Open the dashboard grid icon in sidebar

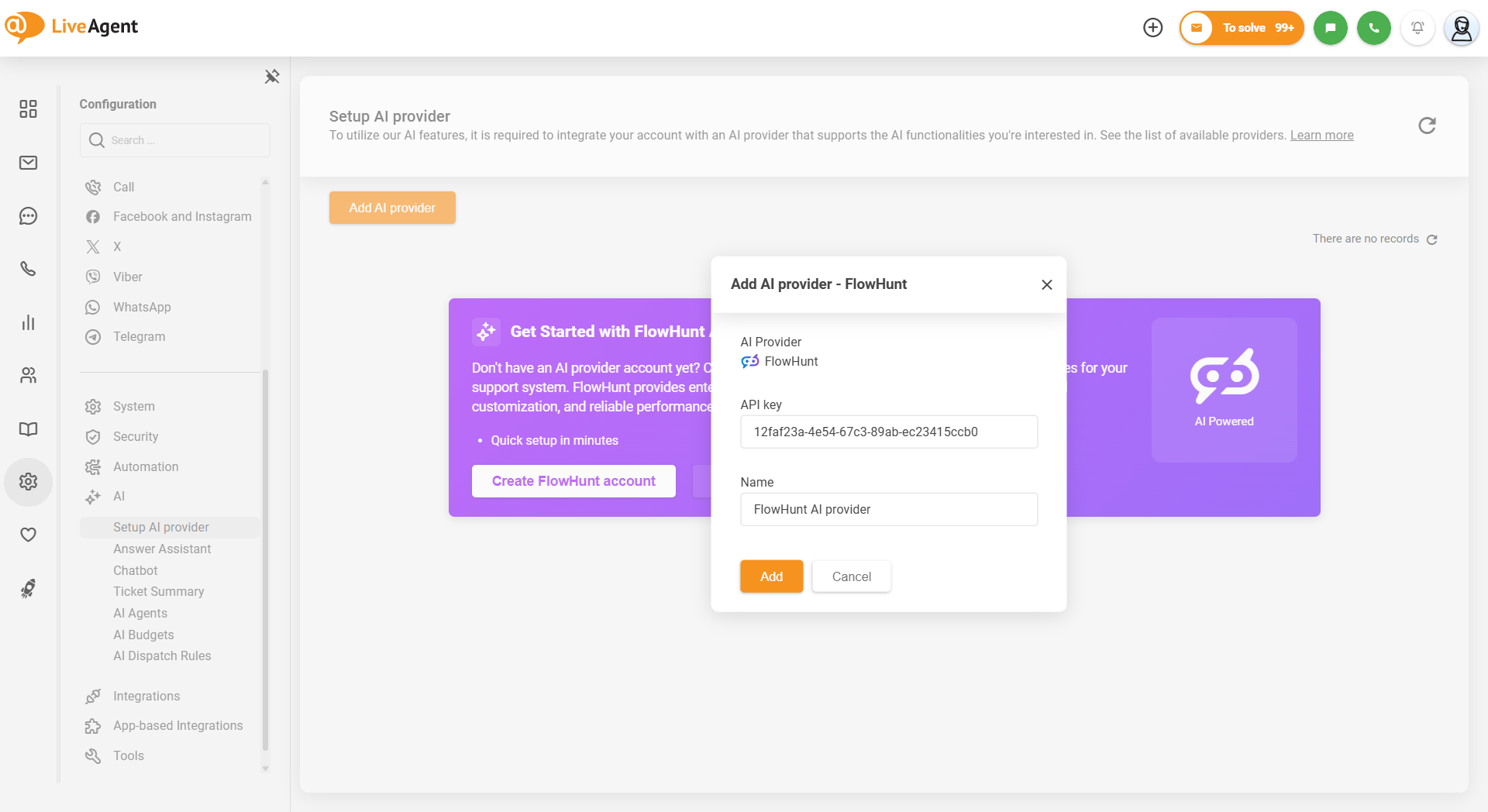pos(28,108)
